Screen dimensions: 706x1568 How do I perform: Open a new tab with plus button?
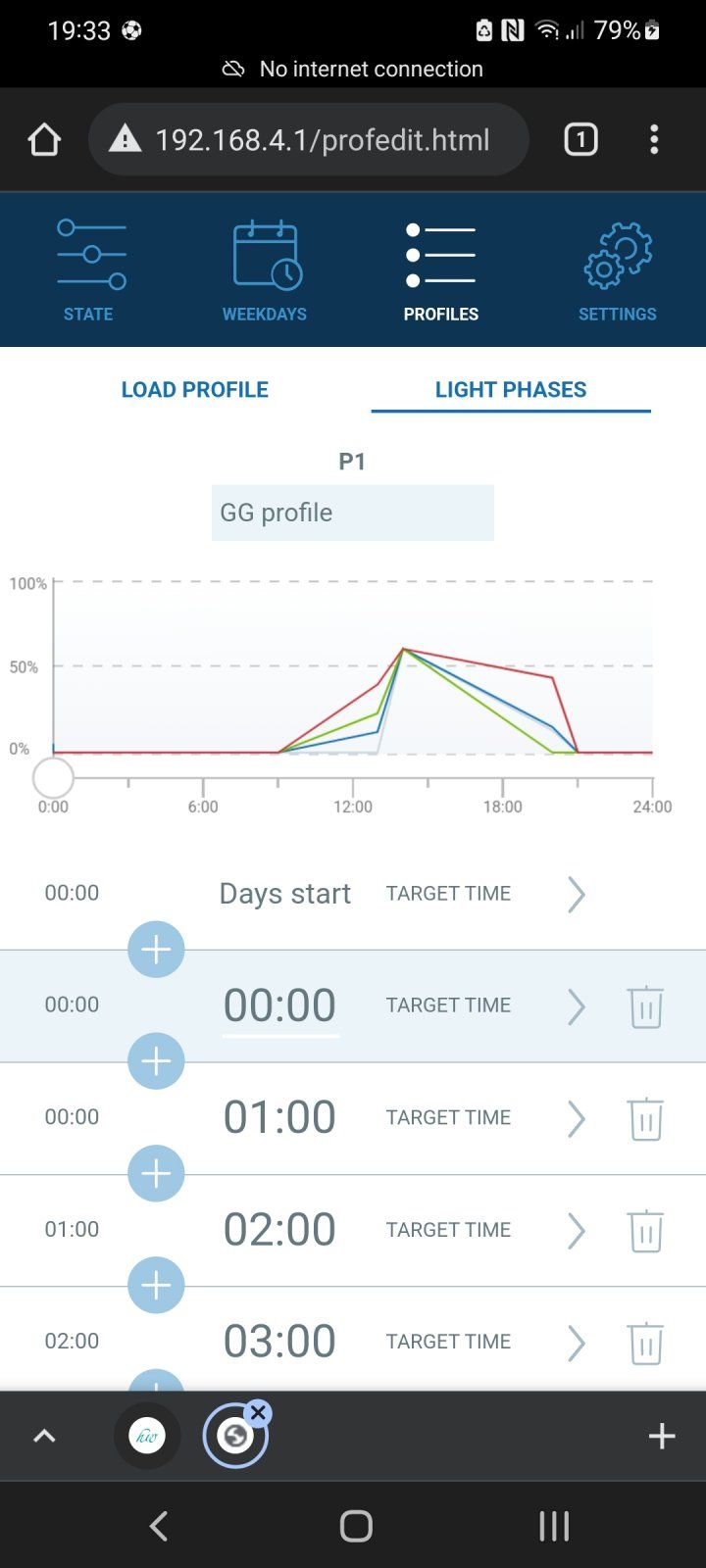click(x=662, y=1436)
